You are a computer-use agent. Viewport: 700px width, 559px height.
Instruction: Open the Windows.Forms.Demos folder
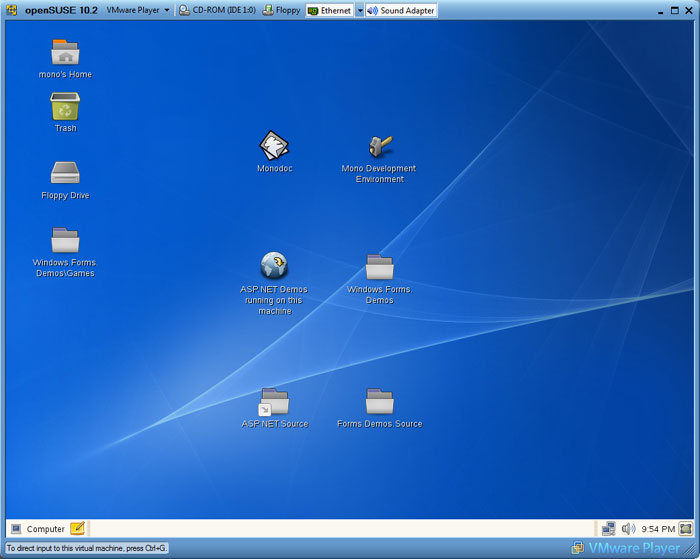379,266
